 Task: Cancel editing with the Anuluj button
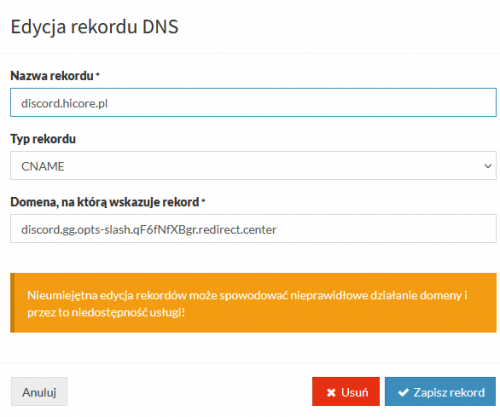click(x=39, y=392)
